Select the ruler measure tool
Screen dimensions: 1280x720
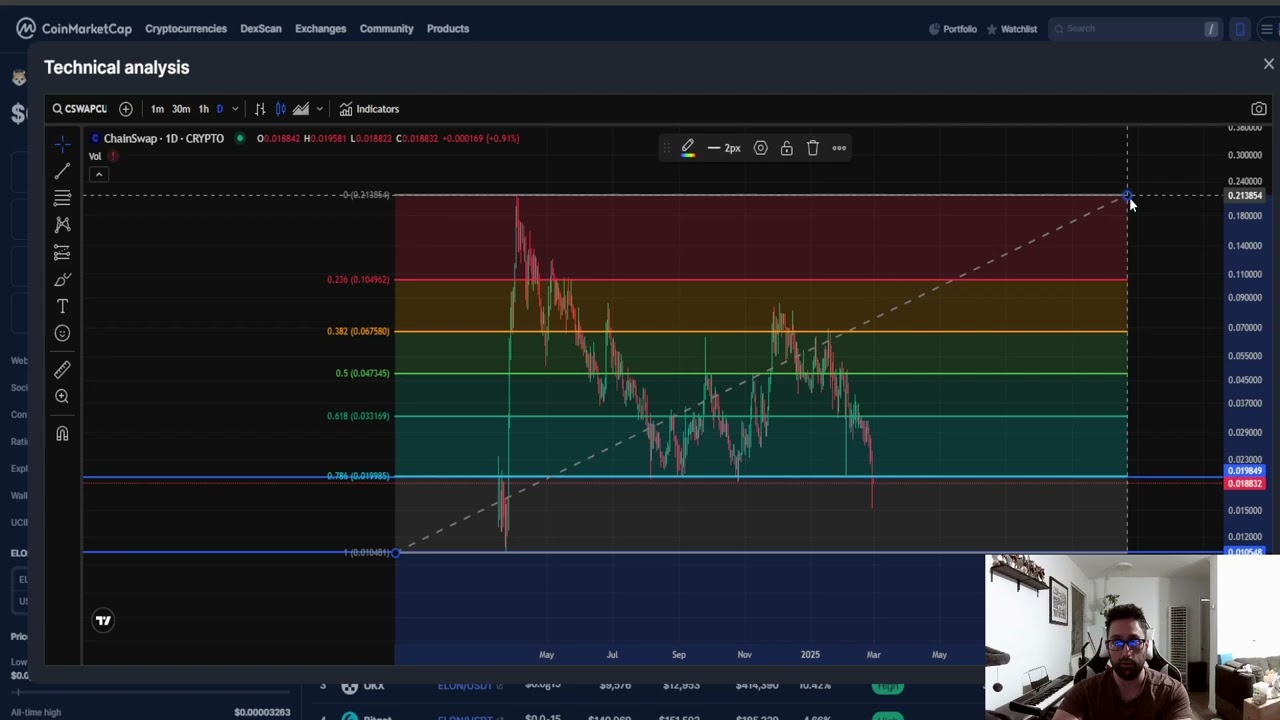click(x=62, y=370)
